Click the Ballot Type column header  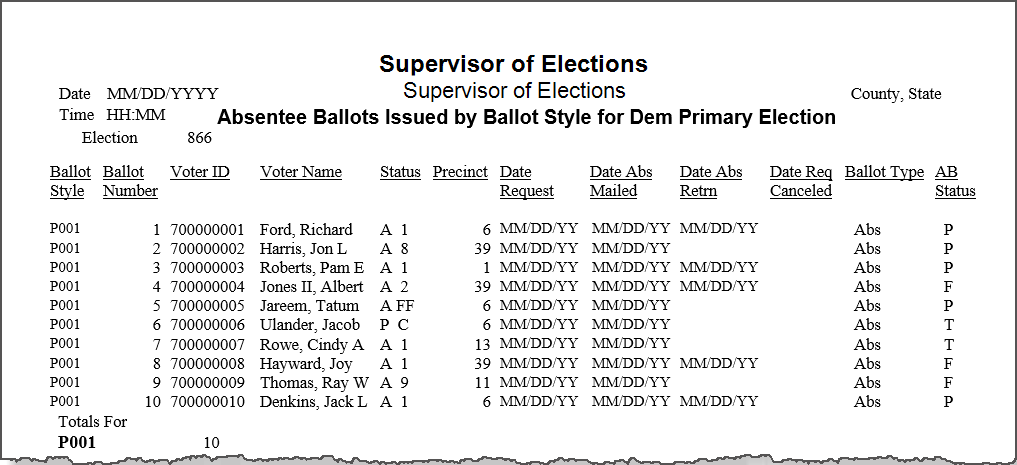pyautogui.click(x=884, y=173)
